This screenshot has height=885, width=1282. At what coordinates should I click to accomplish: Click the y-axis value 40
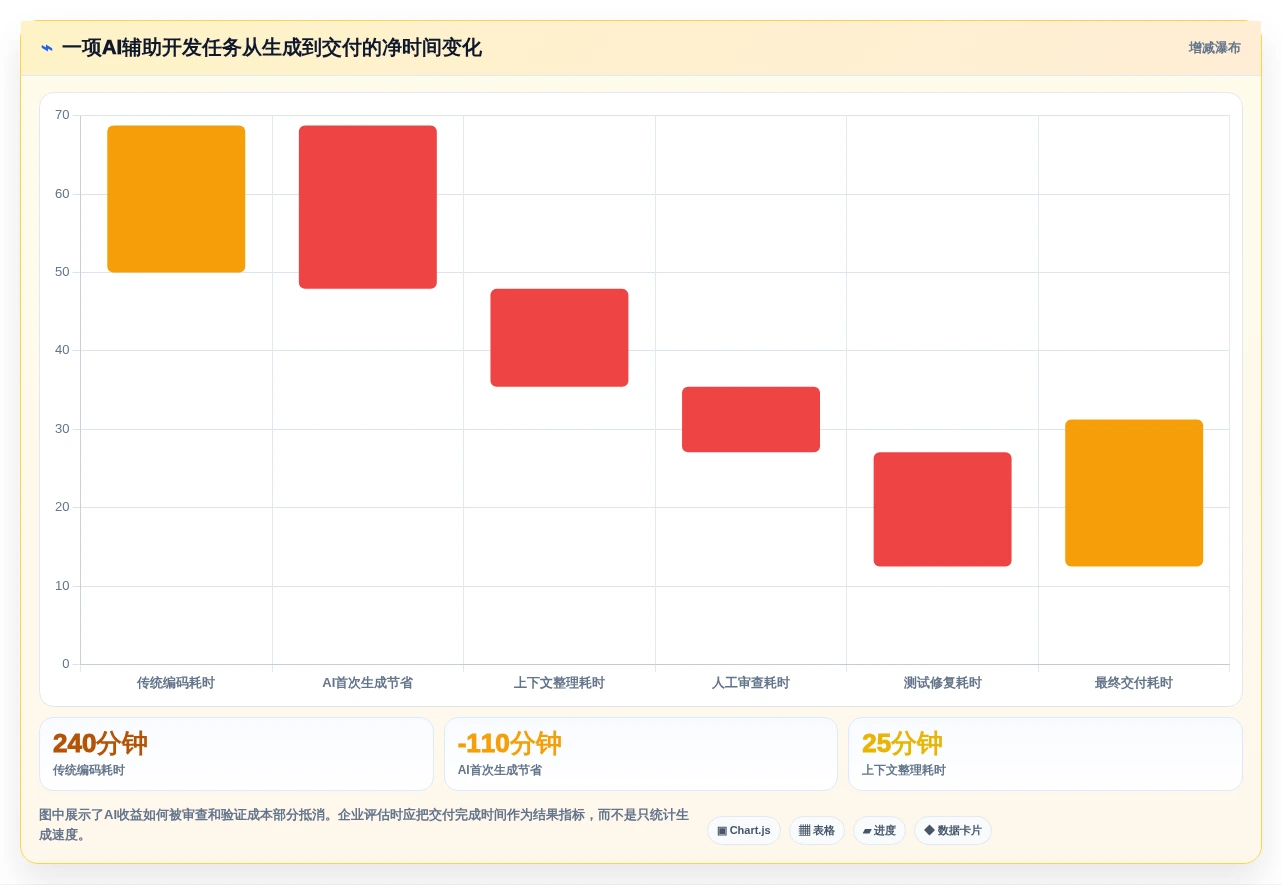coord(62,350)
